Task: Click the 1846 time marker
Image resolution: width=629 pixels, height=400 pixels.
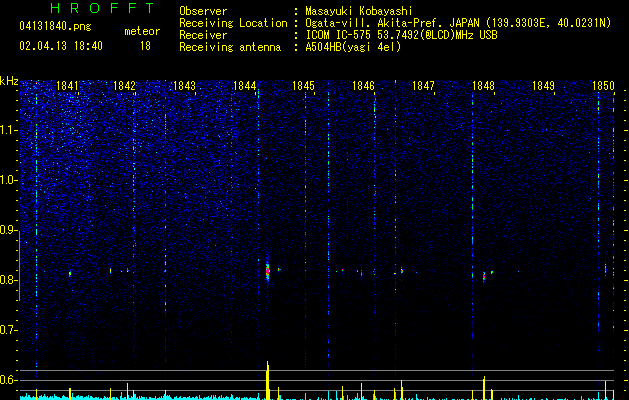Action: click(363, 86)
